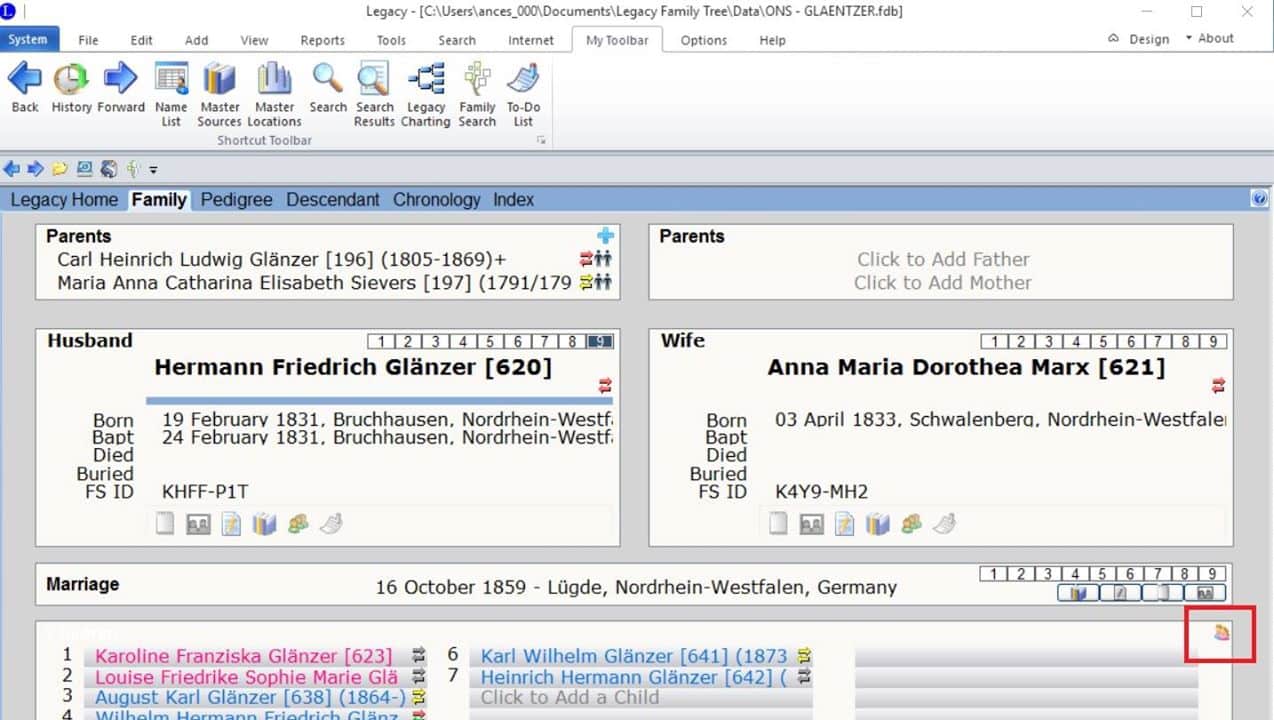The height and width of the screenshot is (720, 1274).
Task: Click the Back arrow in Shortcut Toolbar
Action: click(x=25, y=87)
